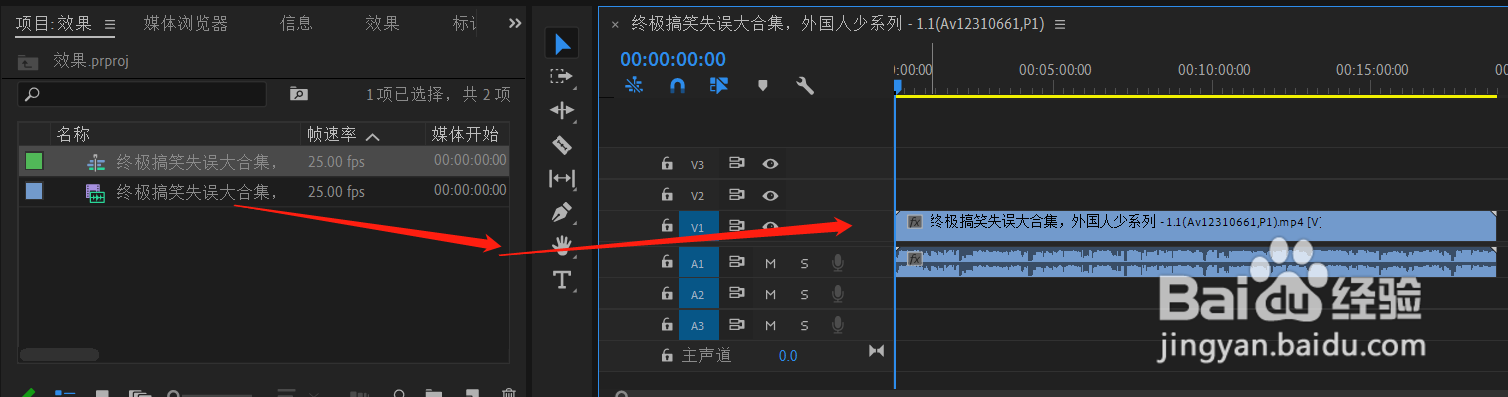
Task: Click the project search input field
Action: pyautogui.click(x=142, y=94)
